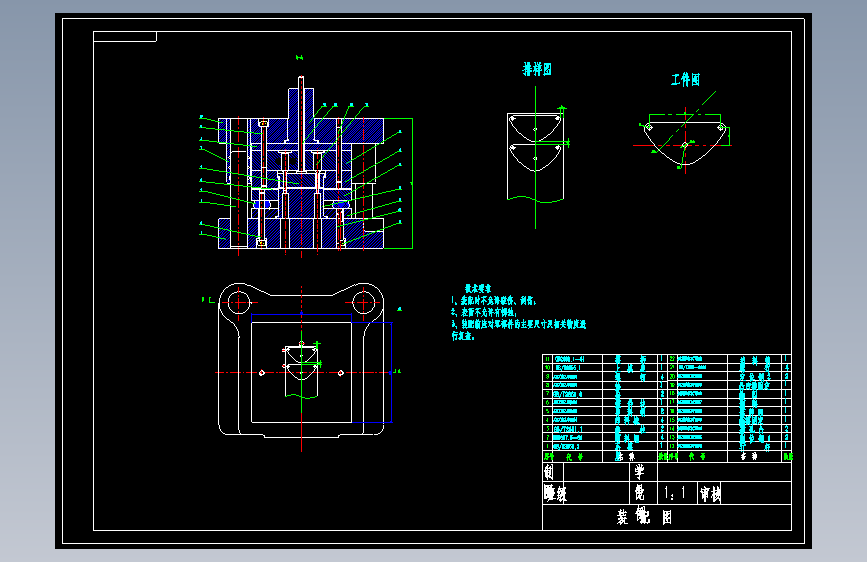Image resolution: width=867 pixels, height=562 pixels.
Task: Click the 技术要求 notes heading
Action: [x=478, y=288]
